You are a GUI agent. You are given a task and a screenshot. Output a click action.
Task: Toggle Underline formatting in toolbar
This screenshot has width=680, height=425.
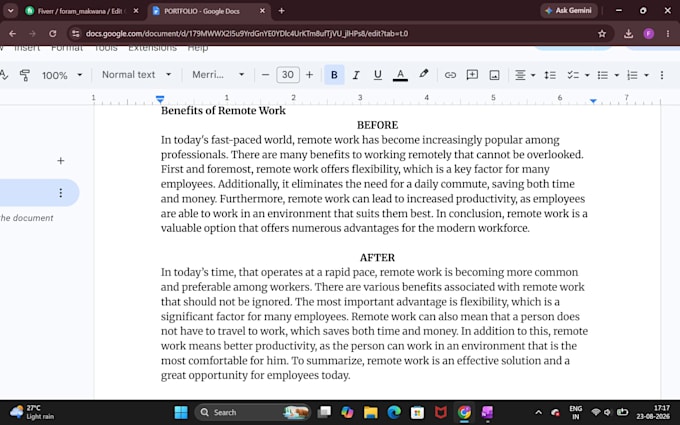[x=378, y=75]
